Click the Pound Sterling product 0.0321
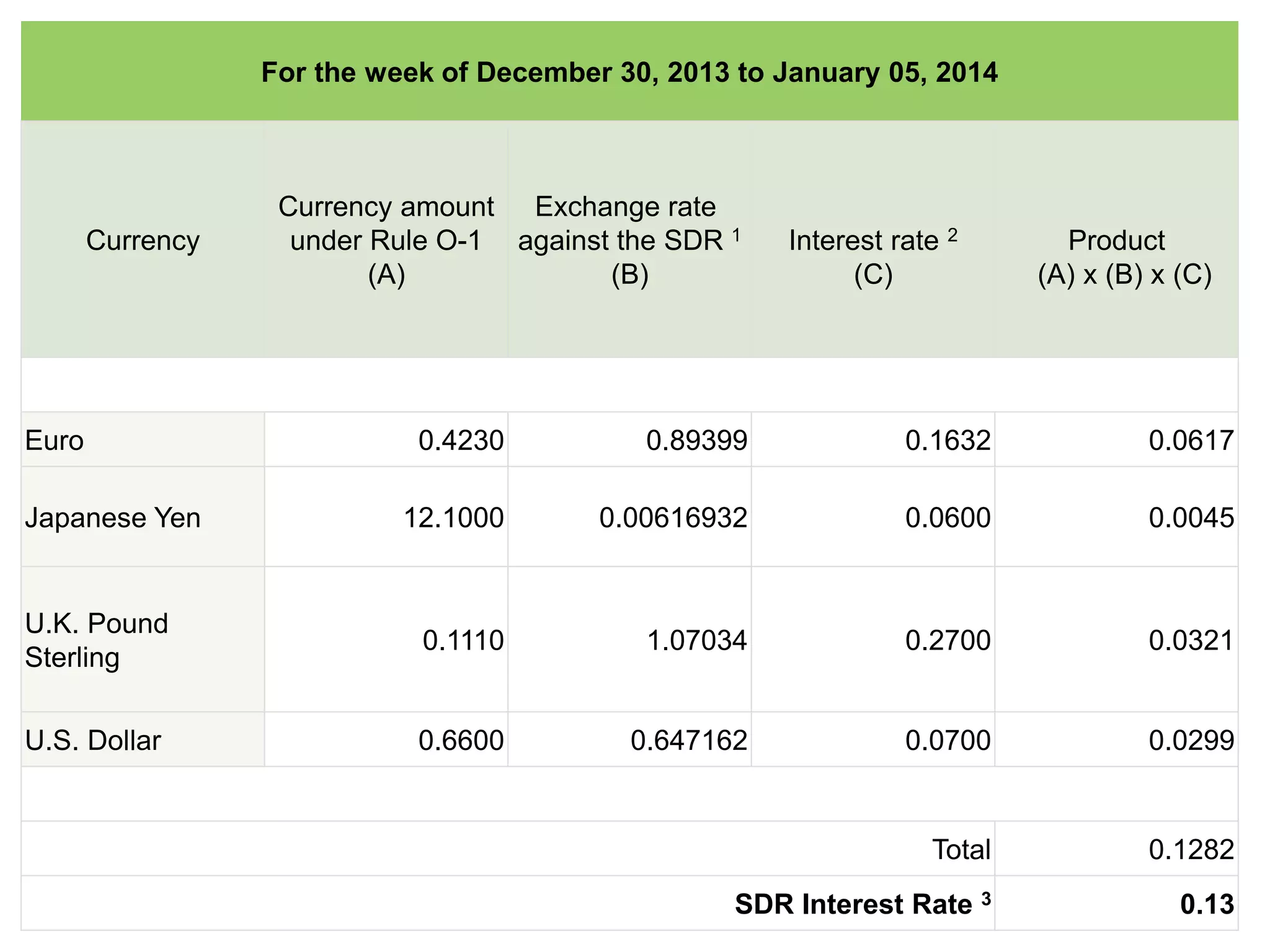 (x=1191, y=640)
